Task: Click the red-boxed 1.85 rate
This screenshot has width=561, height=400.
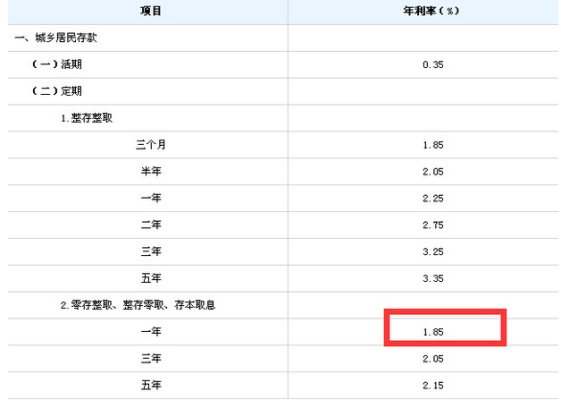Action: 433,332
